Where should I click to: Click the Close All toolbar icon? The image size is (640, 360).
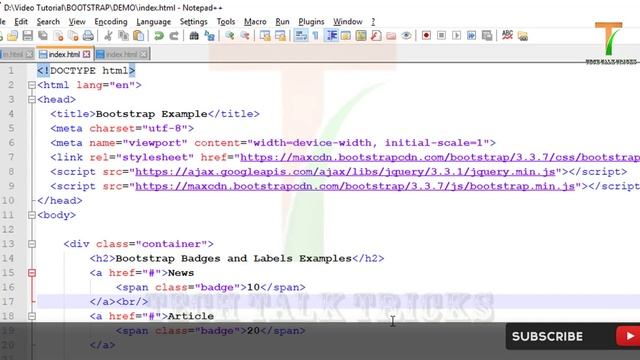click(x=73, y=36)
